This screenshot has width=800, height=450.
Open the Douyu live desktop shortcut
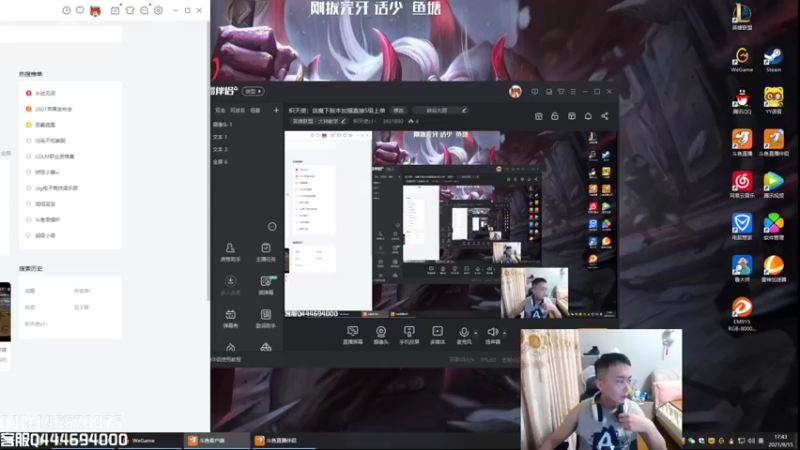click(x=742, y=142)
